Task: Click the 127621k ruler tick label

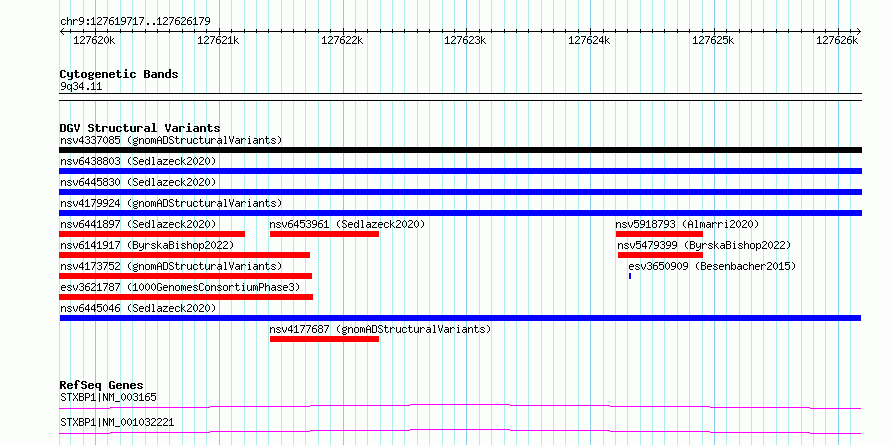Action: coord(218,40)
